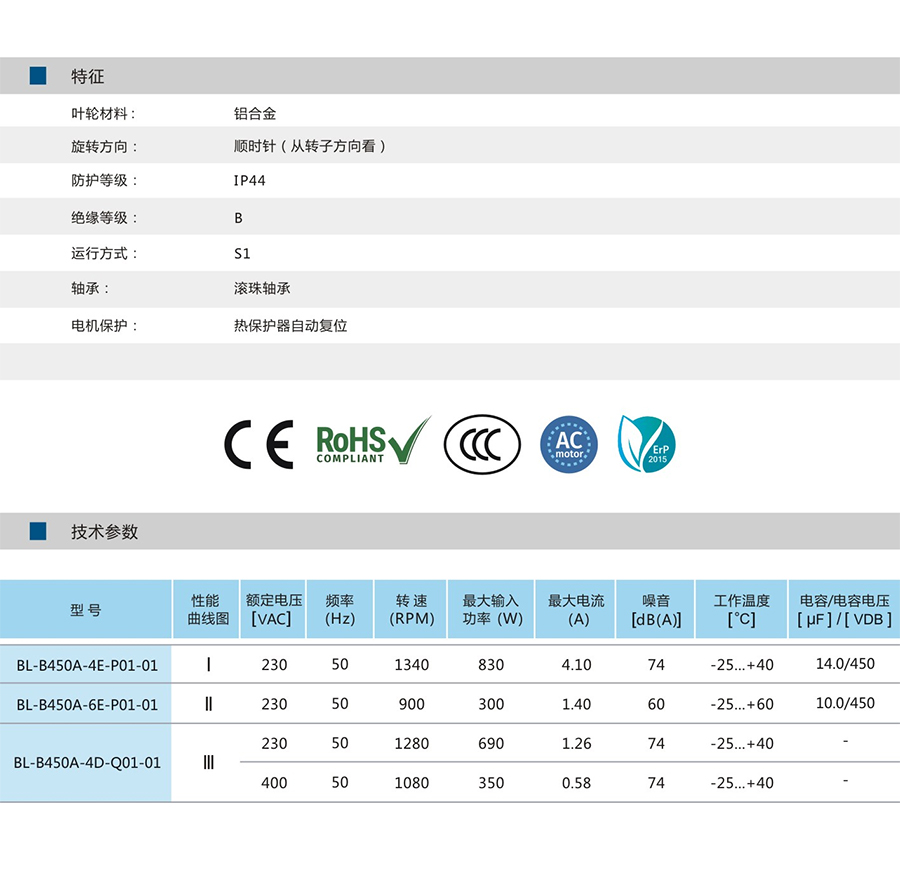Click the 最大输入功率 (W) column header

(x=491, y=610)
